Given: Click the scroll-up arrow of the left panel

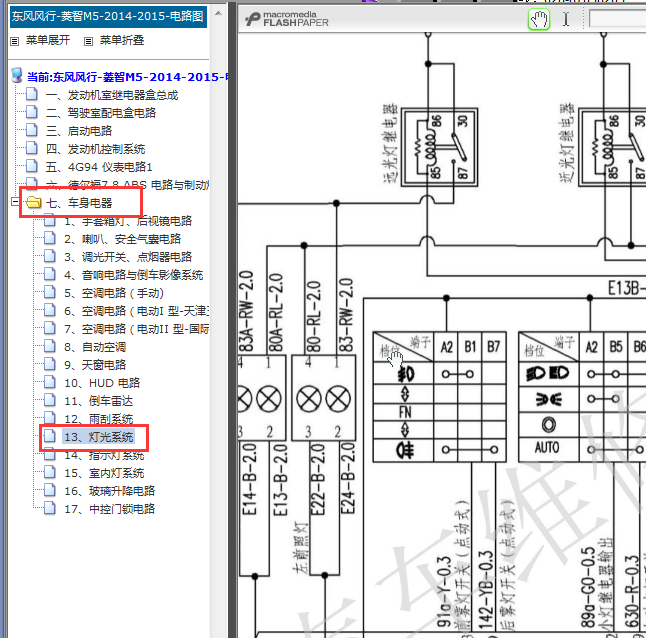Looking at the screenshot, I should 218,14.
